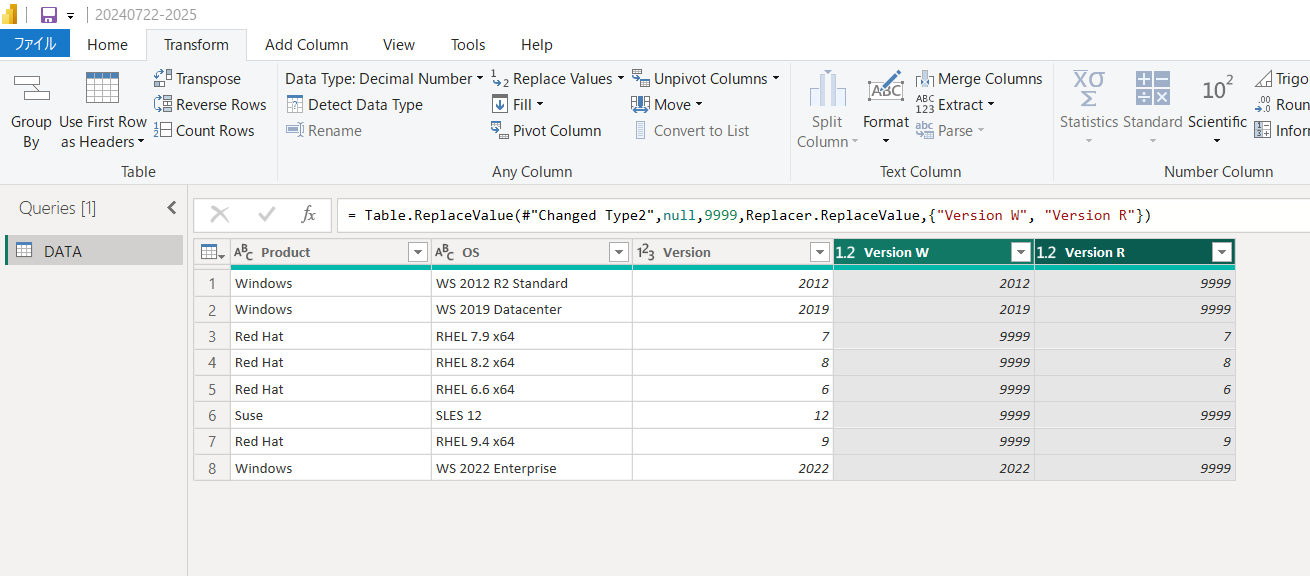Click the table menu icon in grid corner

[212, 252]
